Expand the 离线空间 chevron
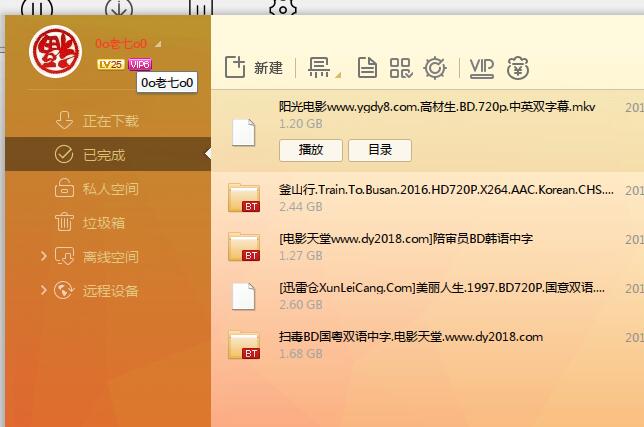Screen dimensions: 644x427 click(44, 256)
